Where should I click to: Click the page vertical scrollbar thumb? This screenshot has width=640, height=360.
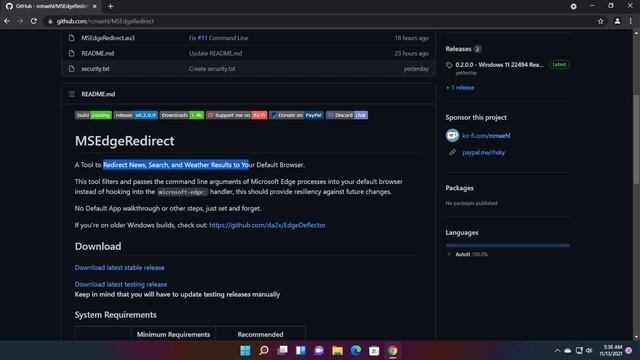tap(636, 140)
